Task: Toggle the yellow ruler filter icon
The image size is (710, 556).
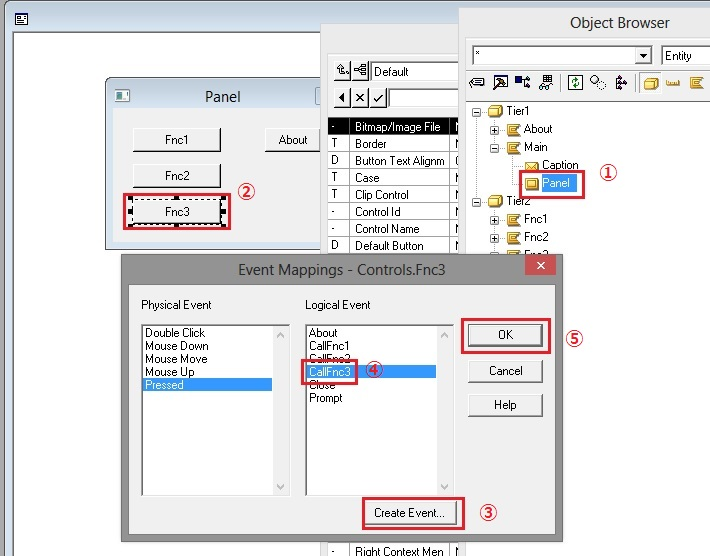Action: 673,83
